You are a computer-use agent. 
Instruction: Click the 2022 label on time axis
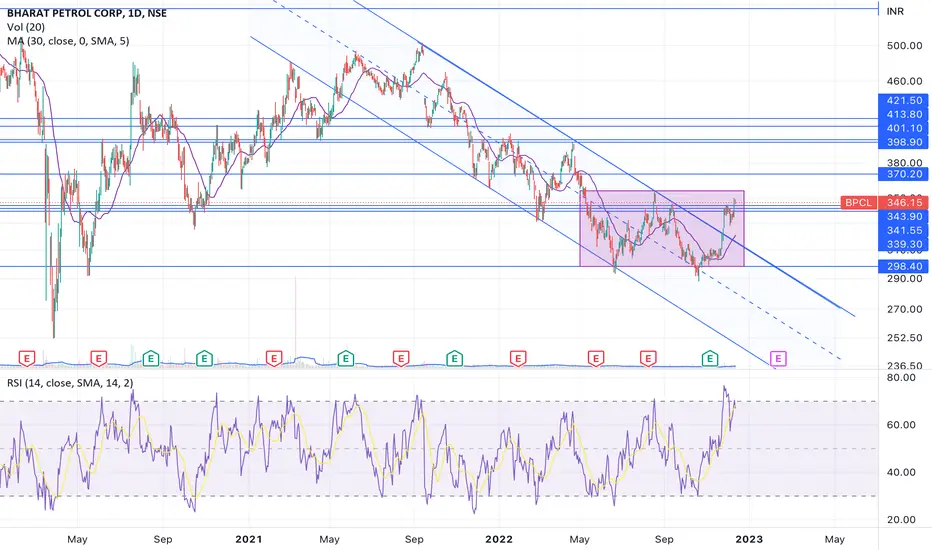tap(499, 539)
